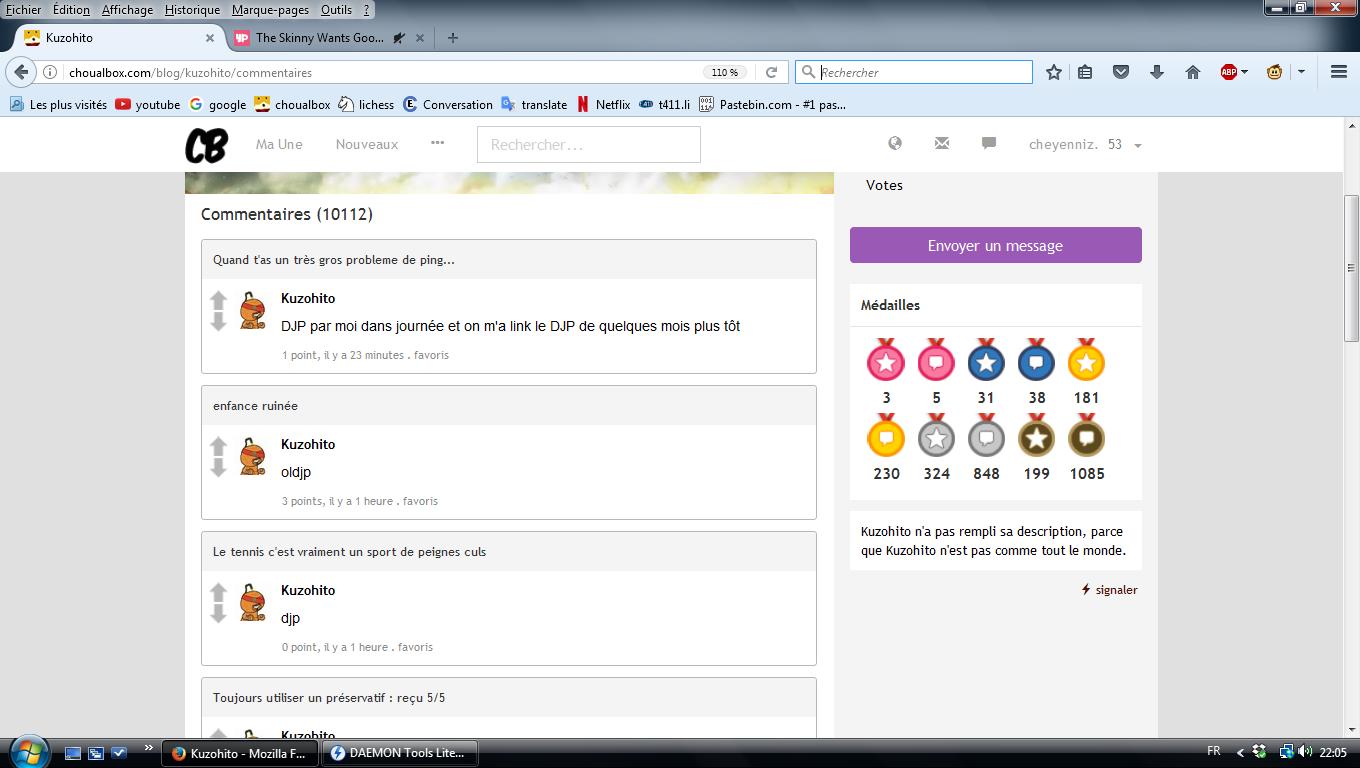
Task: Click Kuzohito avatar in ping comment
Action: point(253,310)
